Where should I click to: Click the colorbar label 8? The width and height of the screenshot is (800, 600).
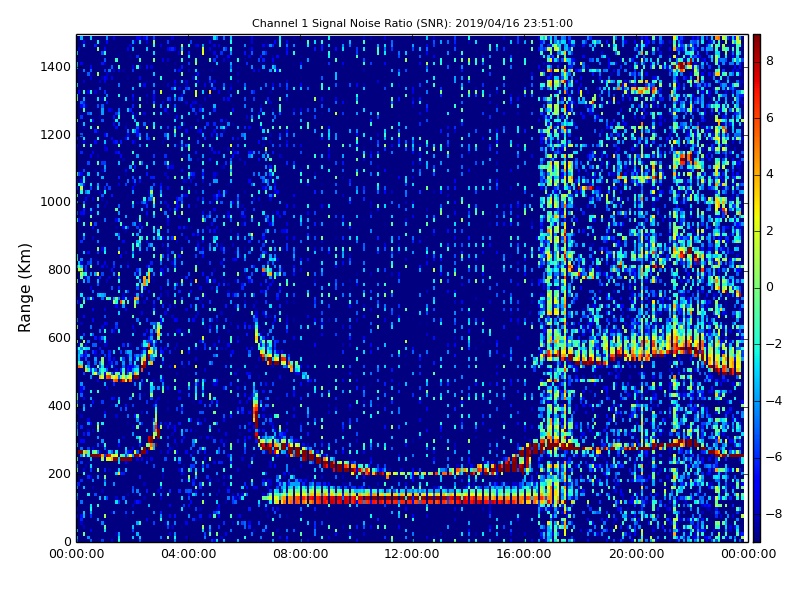(x=770, y=61)
